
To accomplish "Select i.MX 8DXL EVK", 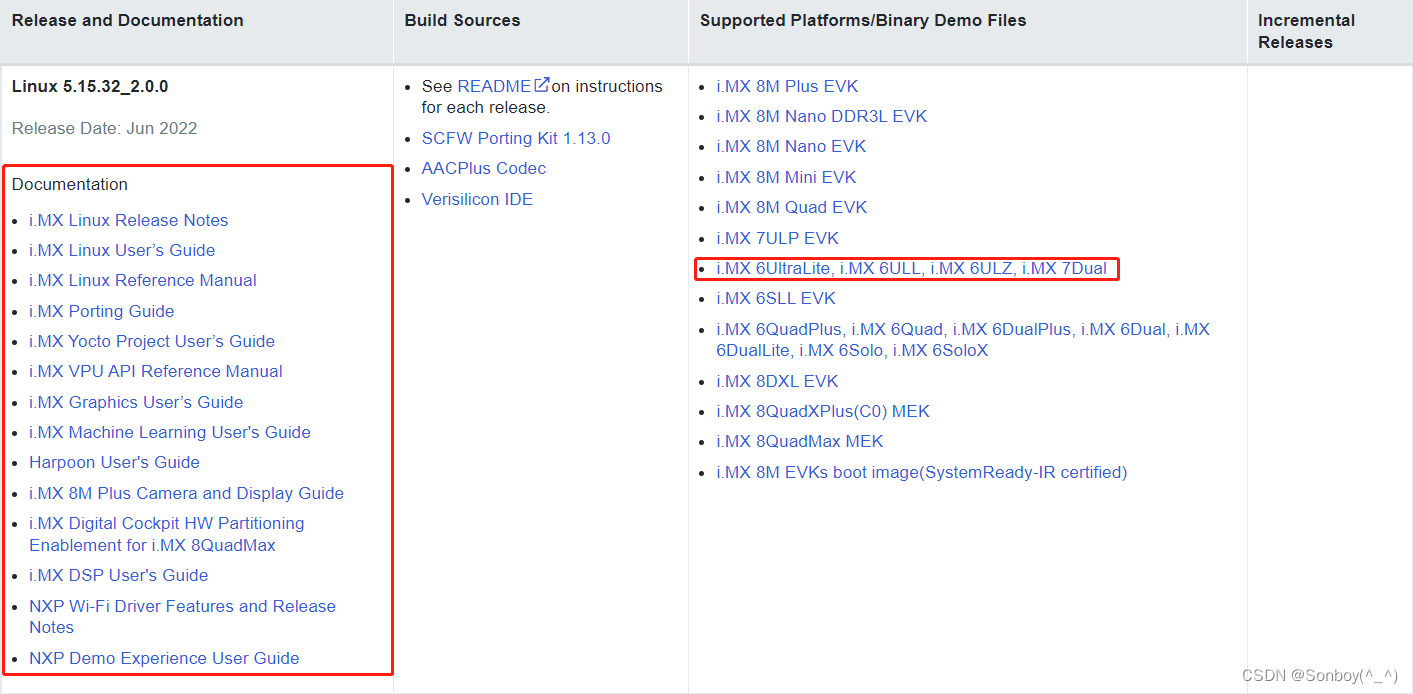I will point(777,381).
